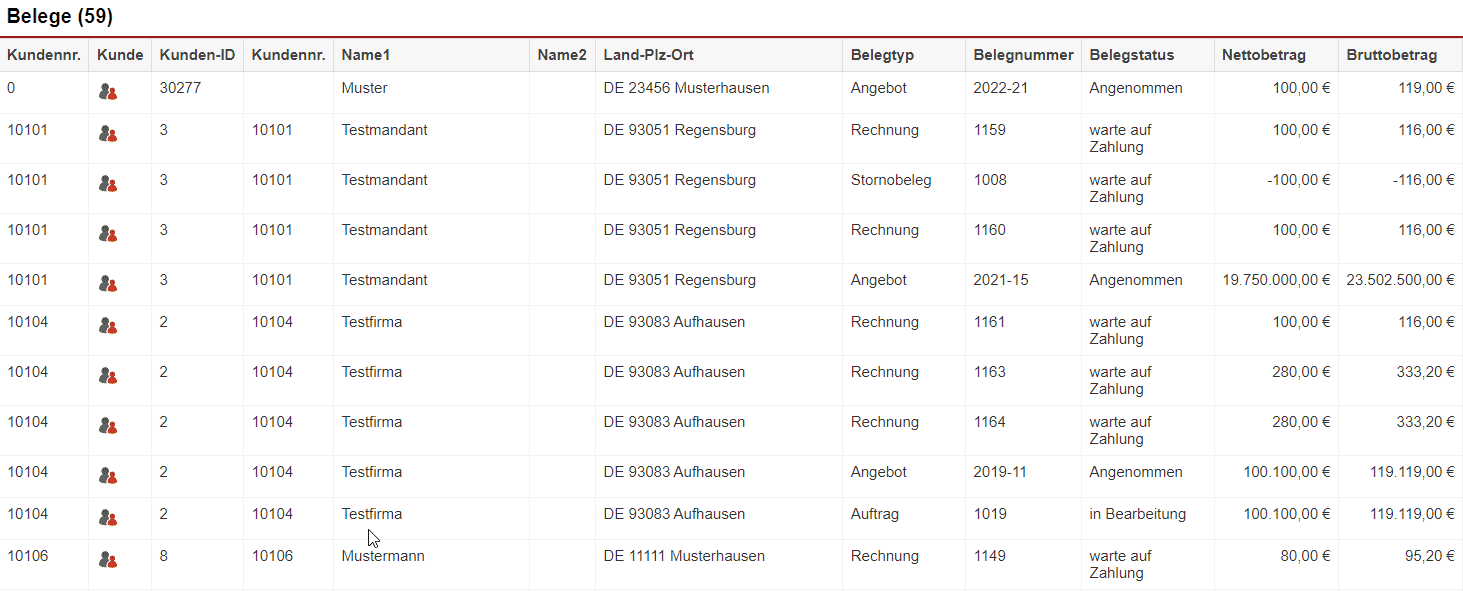This screenshot has width=1463, height=591.
Task: Select the Belegnummer cell 2022-21
Action: point(1000,88)
